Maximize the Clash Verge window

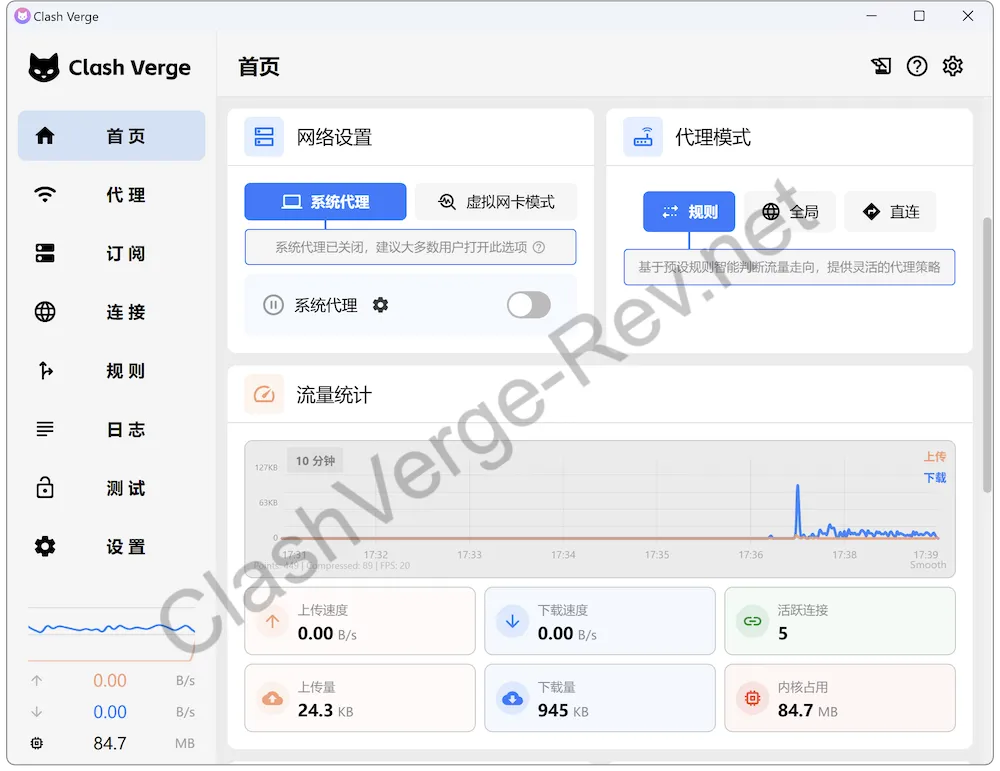pos(919,16)
